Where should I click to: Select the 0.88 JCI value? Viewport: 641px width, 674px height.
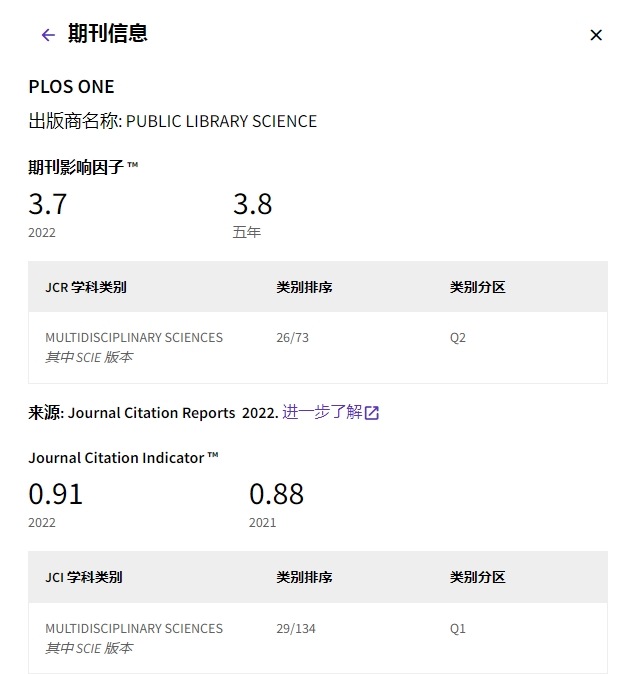click(x=276, y=494)
